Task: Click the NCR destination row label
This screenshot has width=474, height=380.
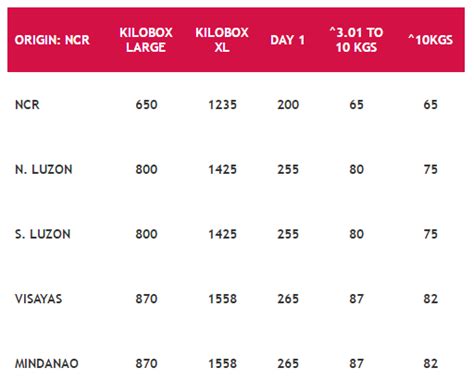Action: [27, 105]
